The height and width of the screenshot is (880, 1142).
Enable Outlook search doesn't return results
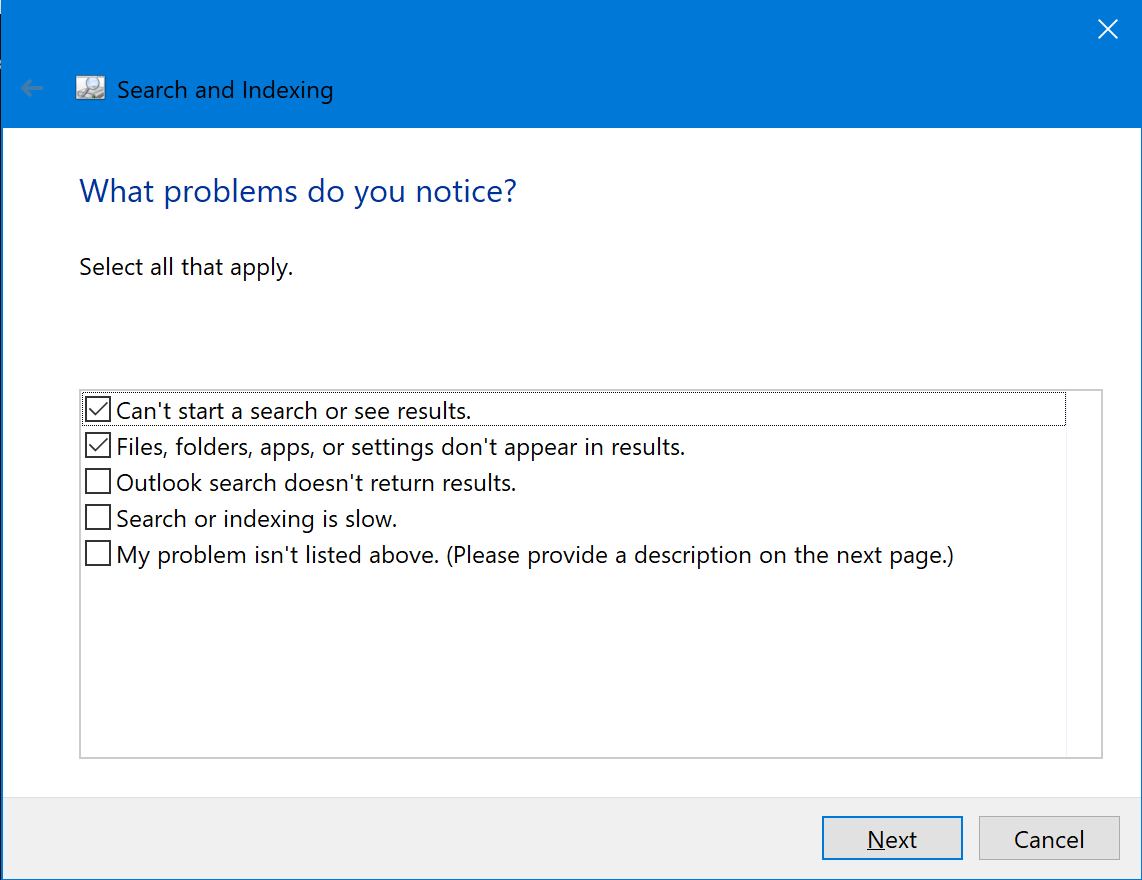(x=97, y=481)
